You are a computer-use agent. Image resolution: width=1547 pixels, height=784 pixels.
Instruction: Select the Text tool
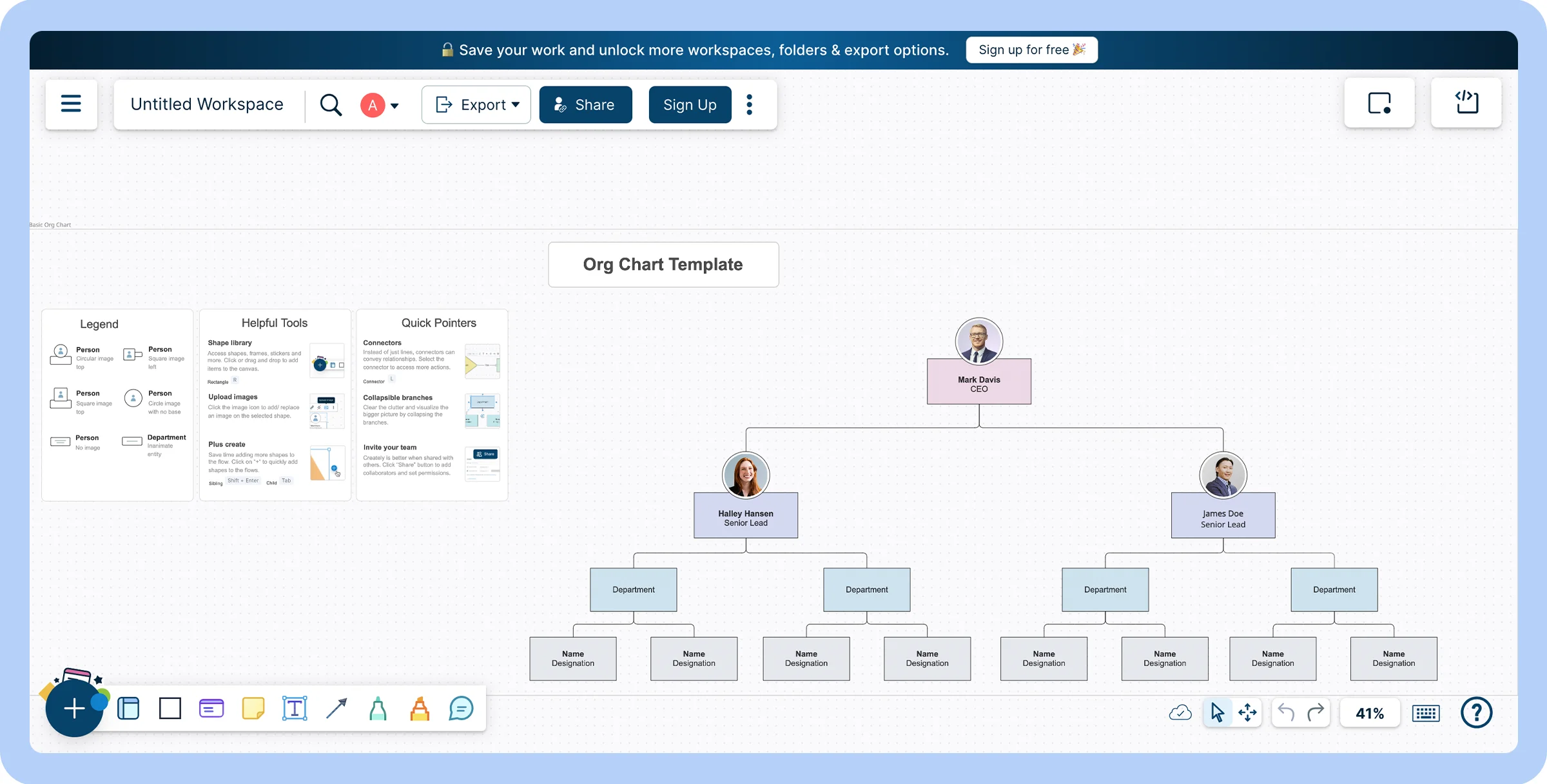pos(294,709)
